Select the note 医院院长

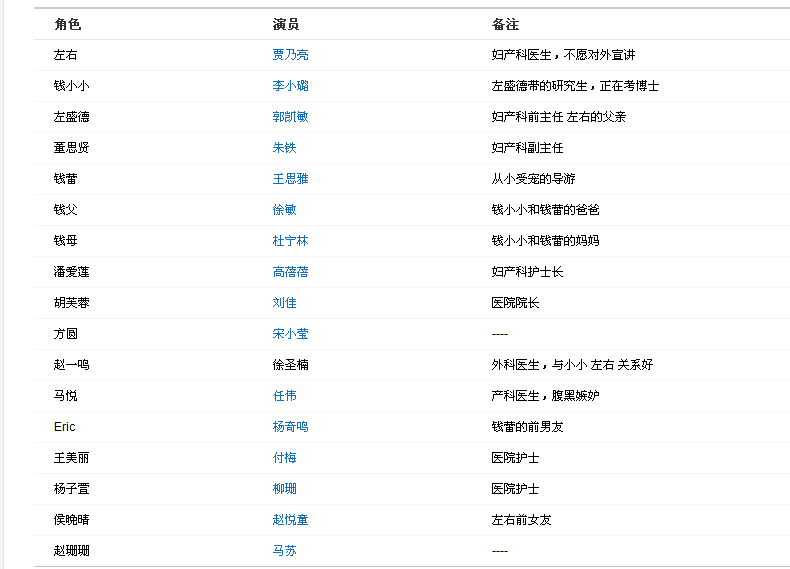click(x=515, y=303)
